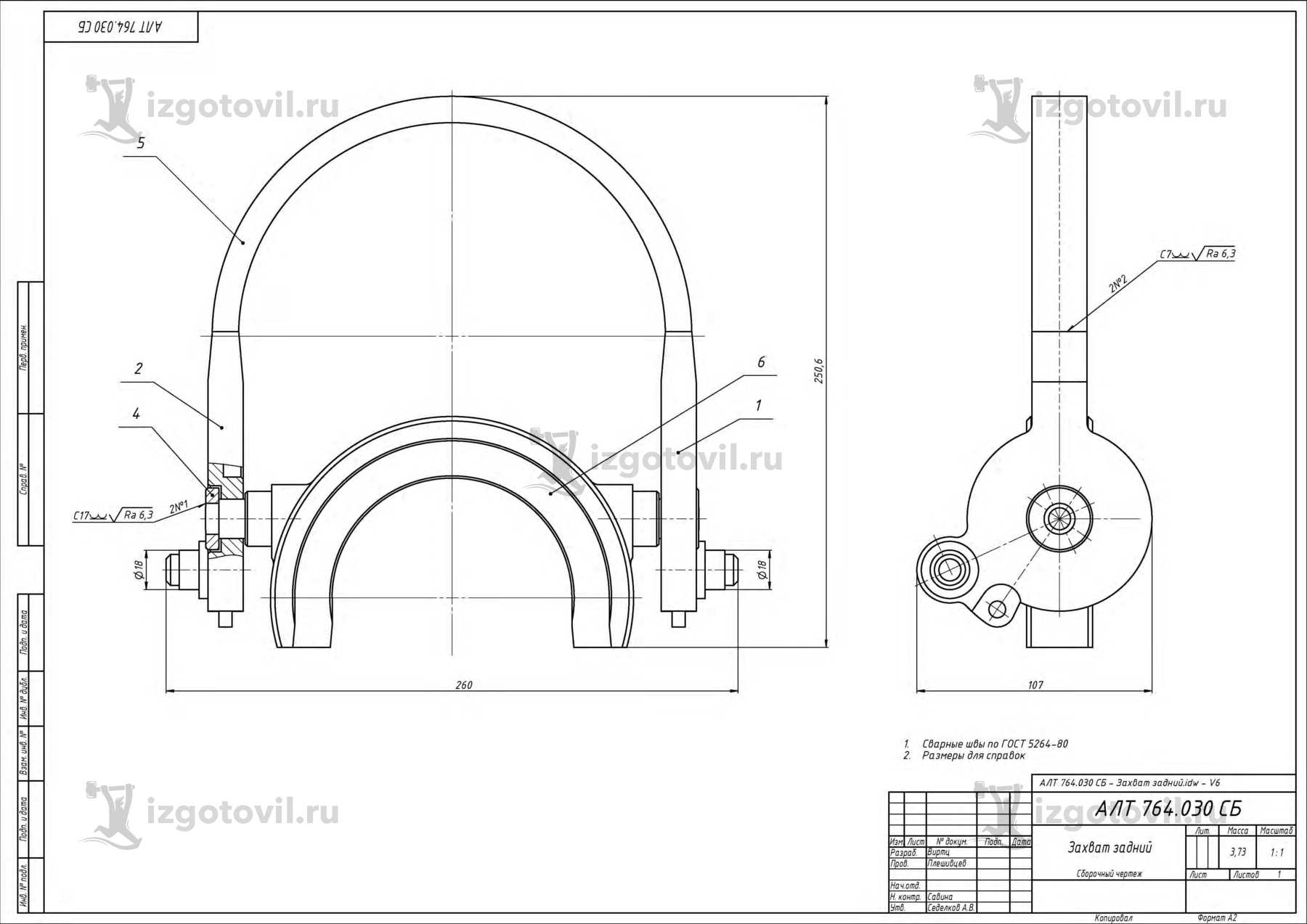1307x924 pixels.
Task: Click the Утв. row label
Action: pos(897,908)
